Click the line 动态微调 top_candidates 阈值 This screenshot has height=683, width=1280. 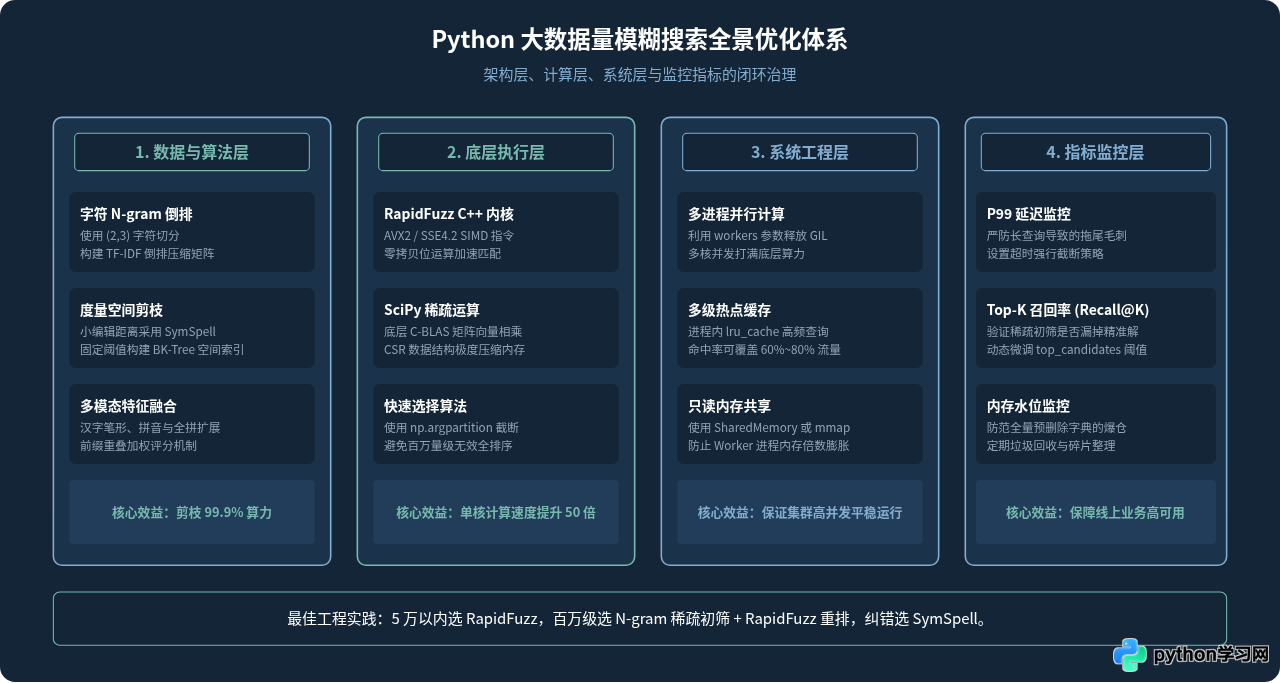tap(1067, 350)
